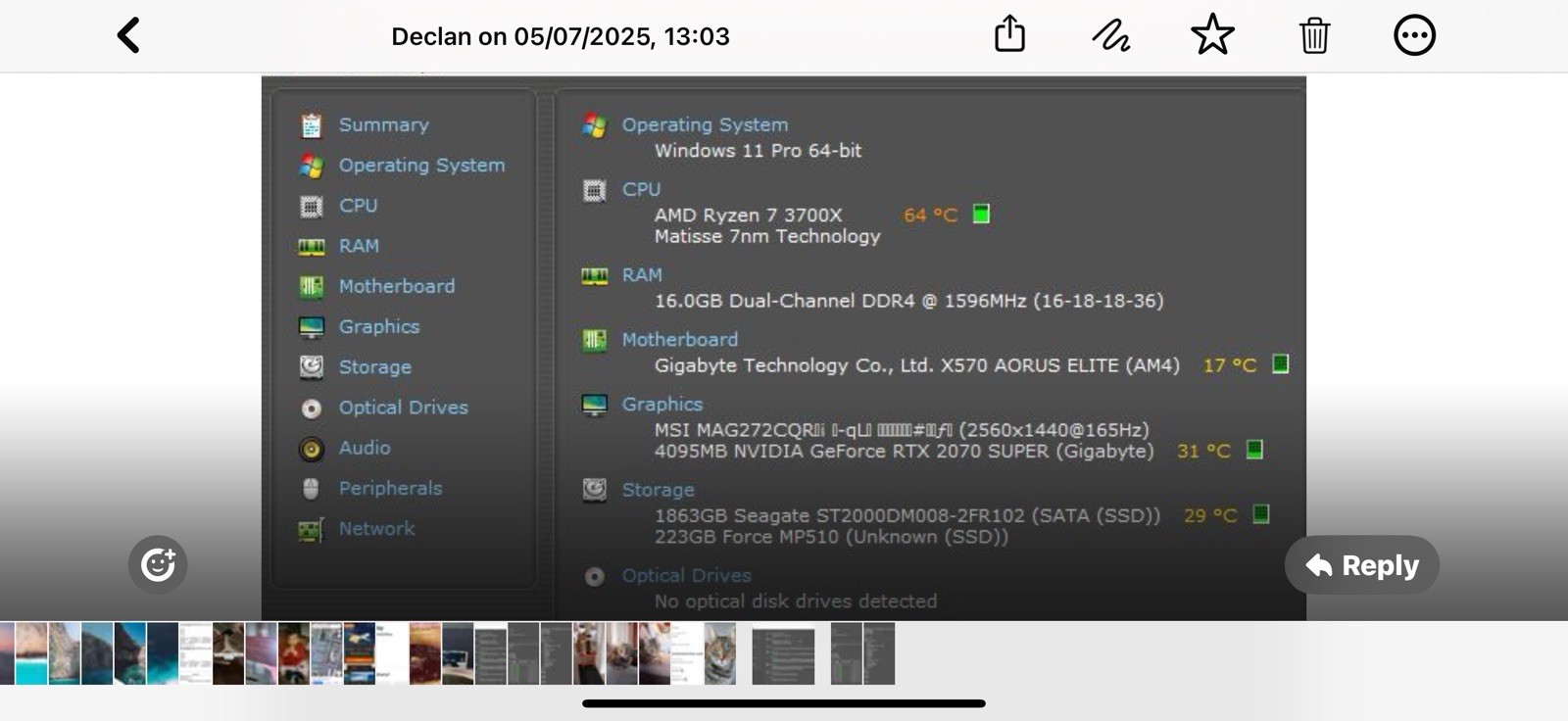Click the Optical Drives disc icon in the sidebar
The height and width of the screenshot is (721, 1568).
[x=311, y=409]
